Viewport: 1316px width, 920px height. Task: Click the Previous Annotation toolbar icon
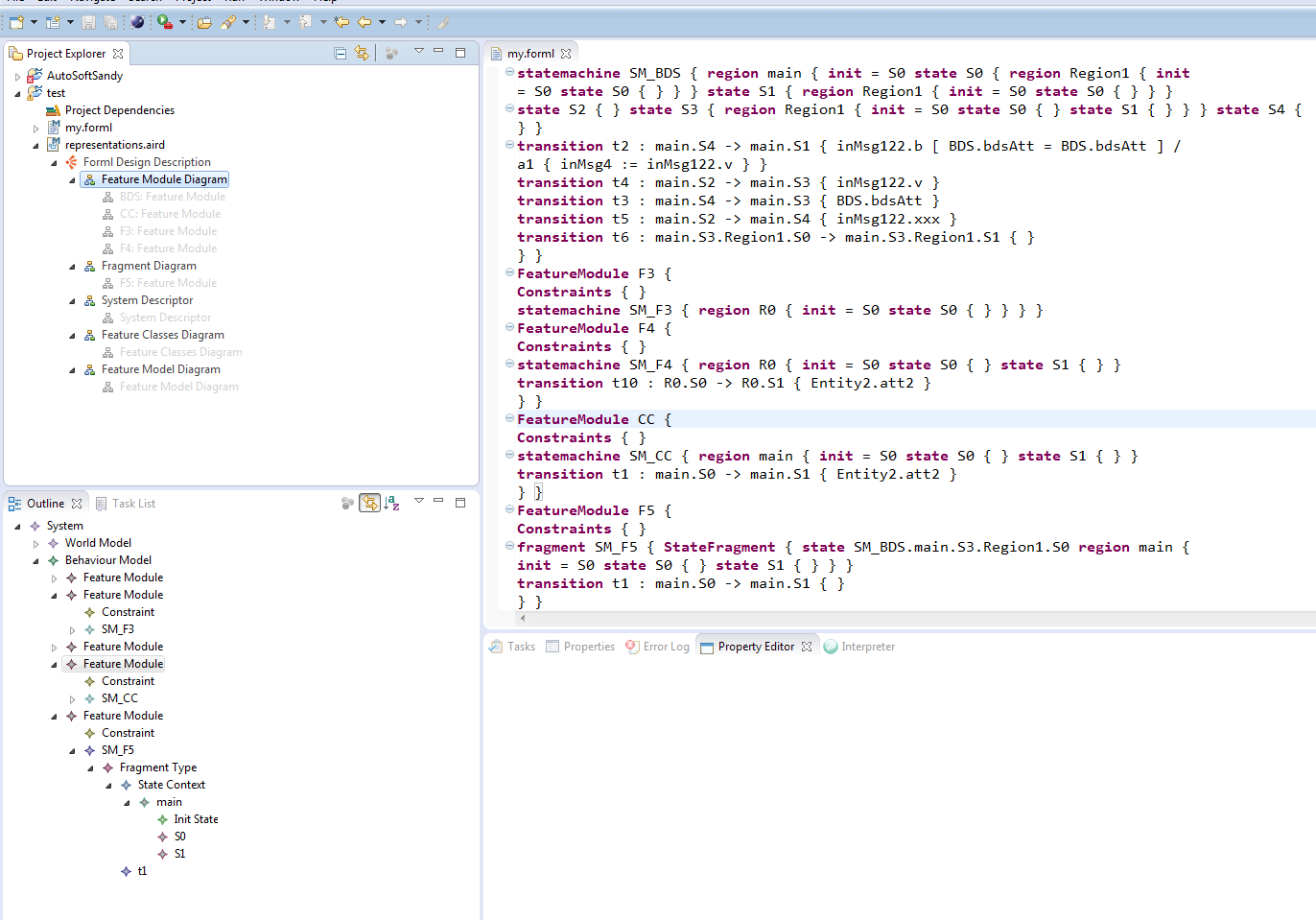tap(306, 22)
